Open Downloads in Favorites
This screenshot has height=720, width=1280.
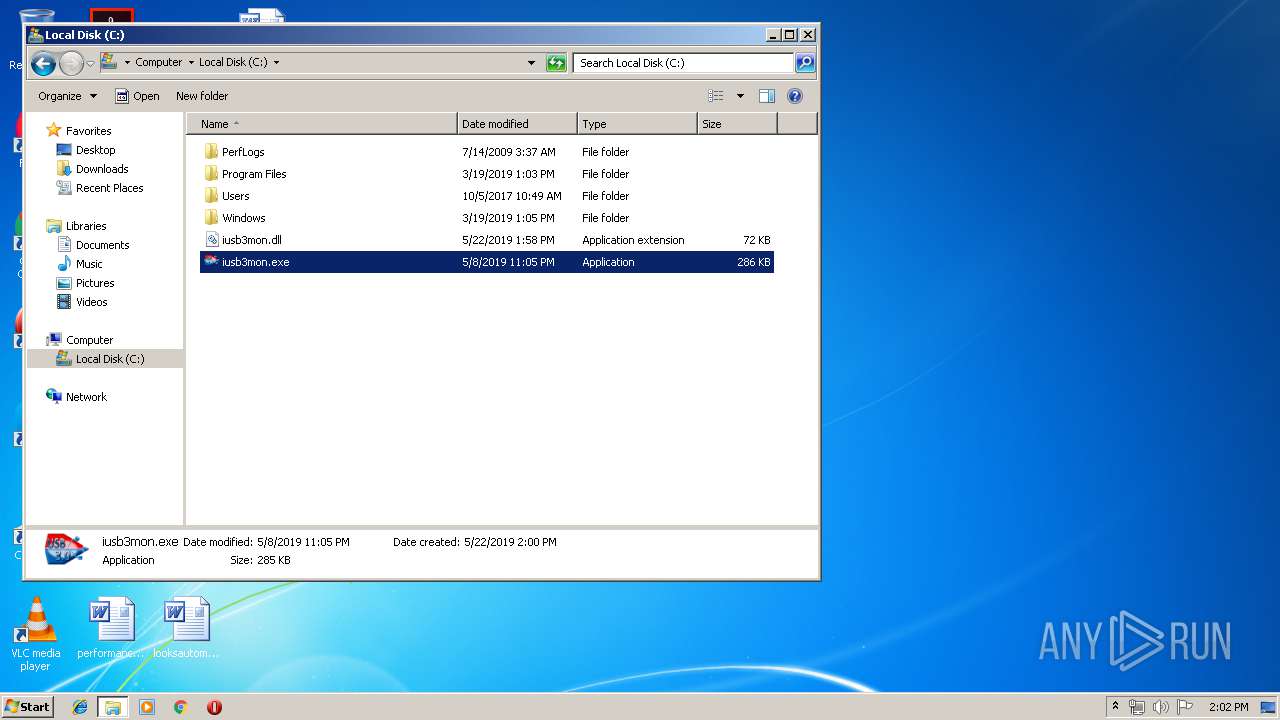coord(102,169)
